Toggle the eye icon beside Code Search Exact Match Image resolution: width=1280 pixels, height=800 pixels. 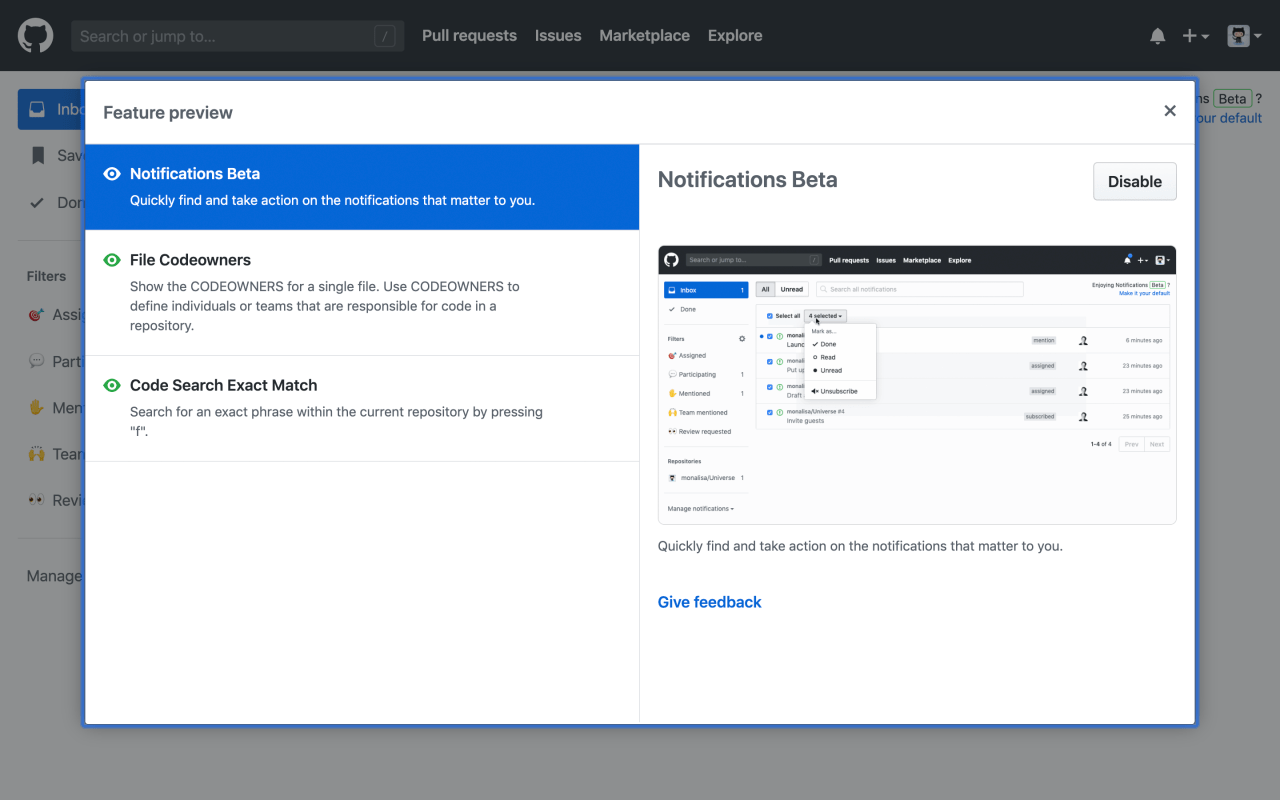(x=111, y=384)
